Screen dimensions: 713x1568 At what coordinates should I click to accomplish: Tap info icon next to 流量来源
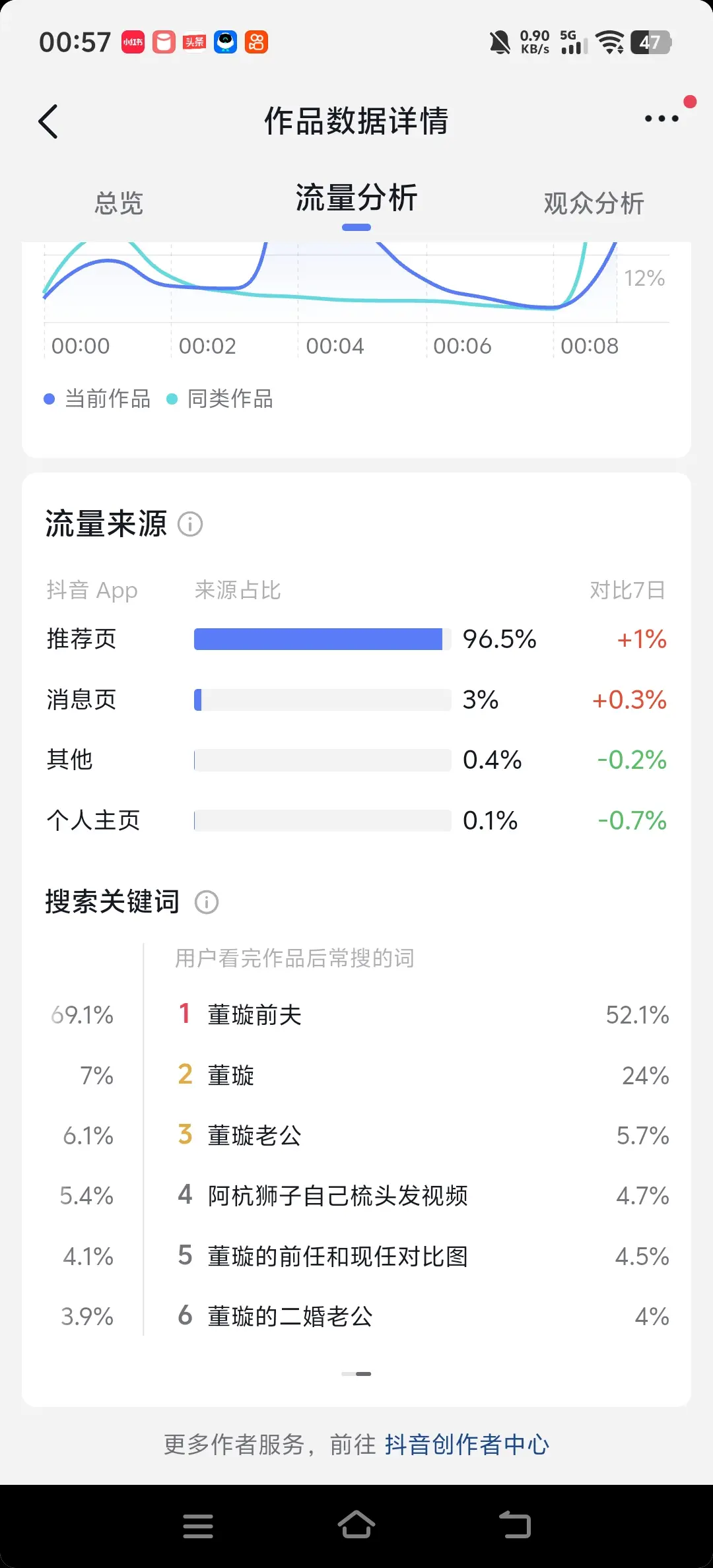point(190,525)
